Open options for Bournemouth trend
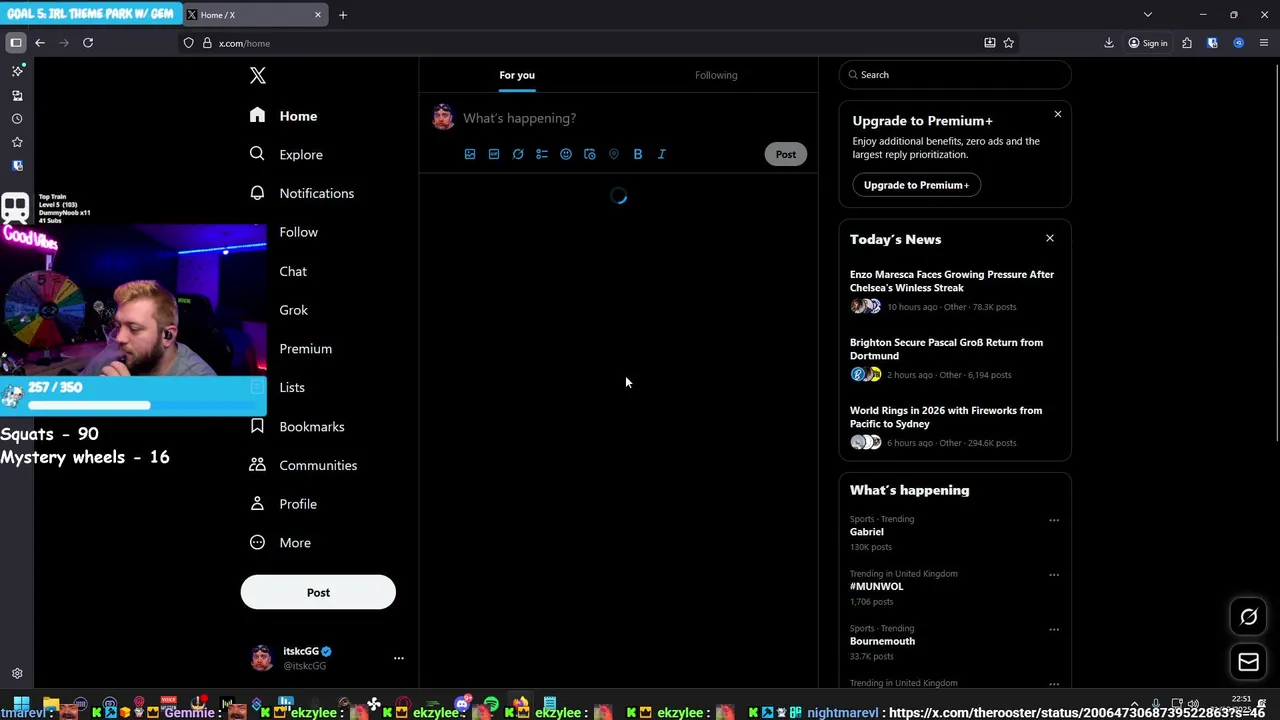 (1054, 630)
